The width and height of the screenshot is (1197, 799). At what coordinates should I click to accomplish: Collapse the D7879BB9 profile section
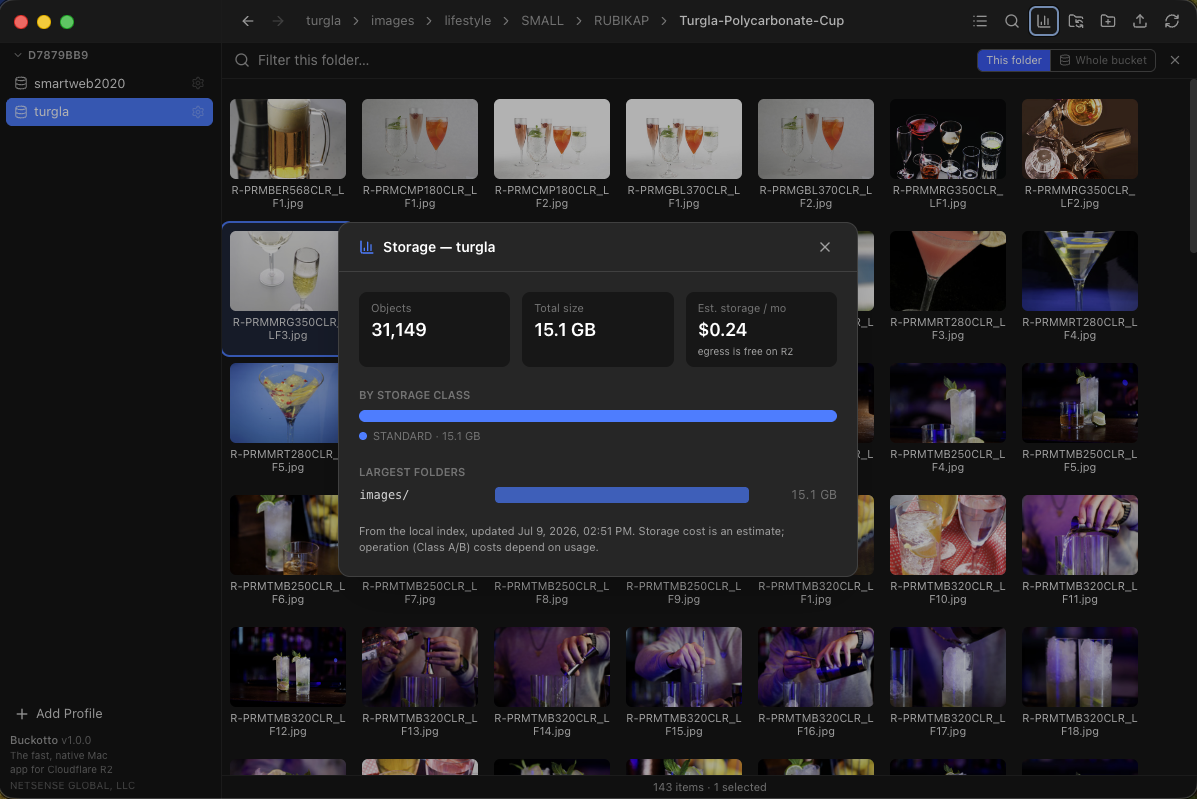18,55
